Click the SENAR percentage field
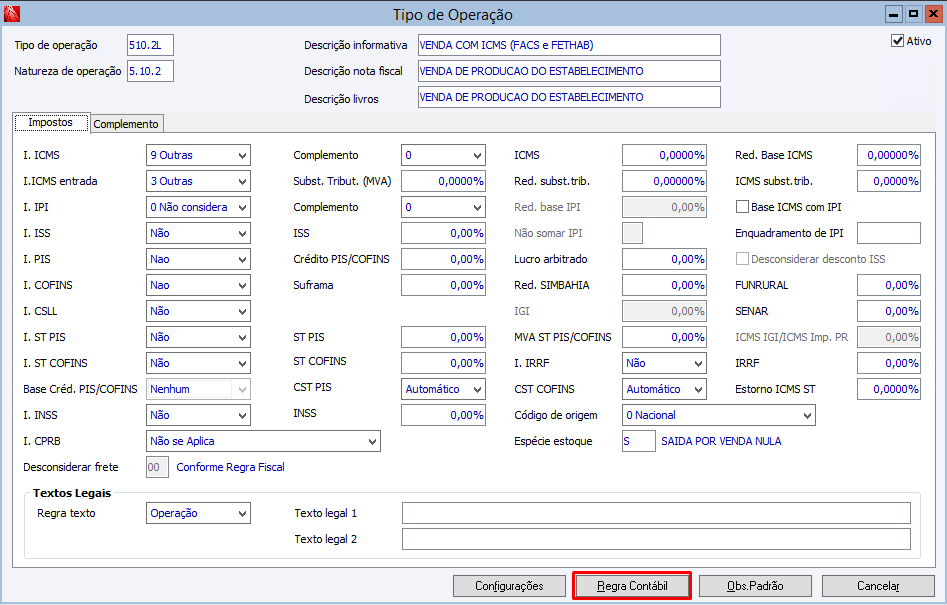Image resolution: width=947 pixels, height=605 pixels. pyautogui.click(x=889, y=311)
